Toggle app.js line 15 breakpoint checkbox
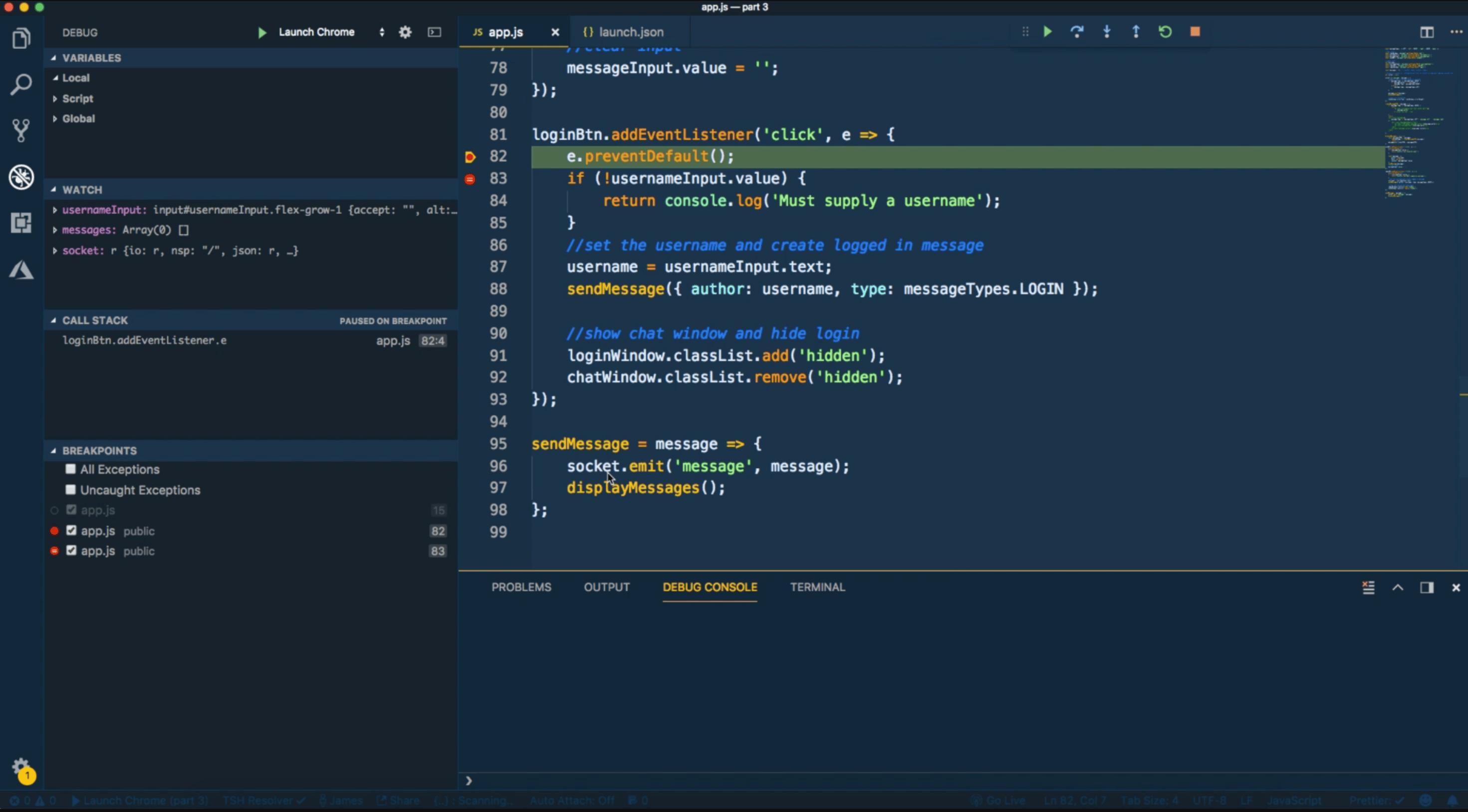This screenshot has width=1468, height=812. pyautogui.click(x=71, y=509)
